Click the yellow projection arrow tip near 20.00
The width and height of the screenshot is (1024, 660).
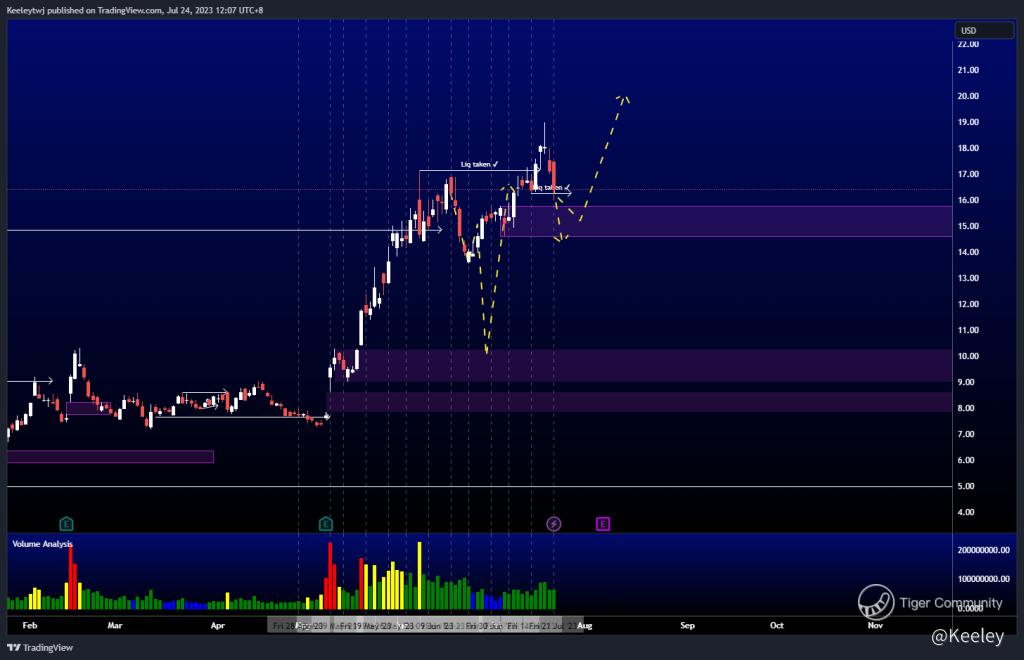(624, 98)
